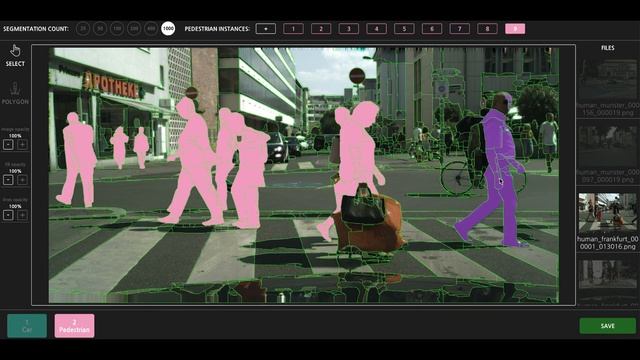Increase lines opacity with plus button
The width and height of the screenshot is (640, 360).
point(22,215)
